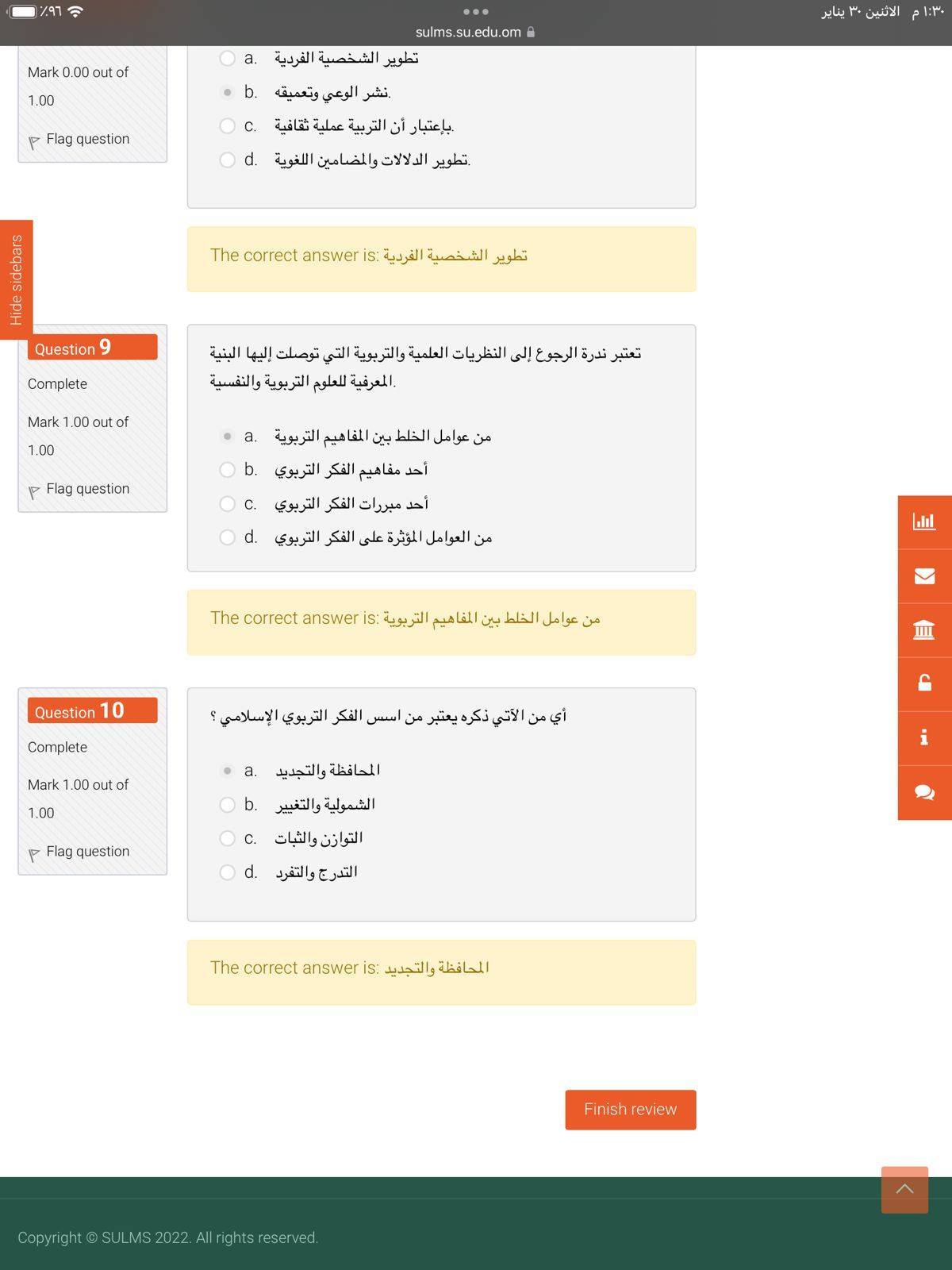Viewport: 952px width, 1270px height.
Task: Select option c for Question 10
Action: [228, 838]
